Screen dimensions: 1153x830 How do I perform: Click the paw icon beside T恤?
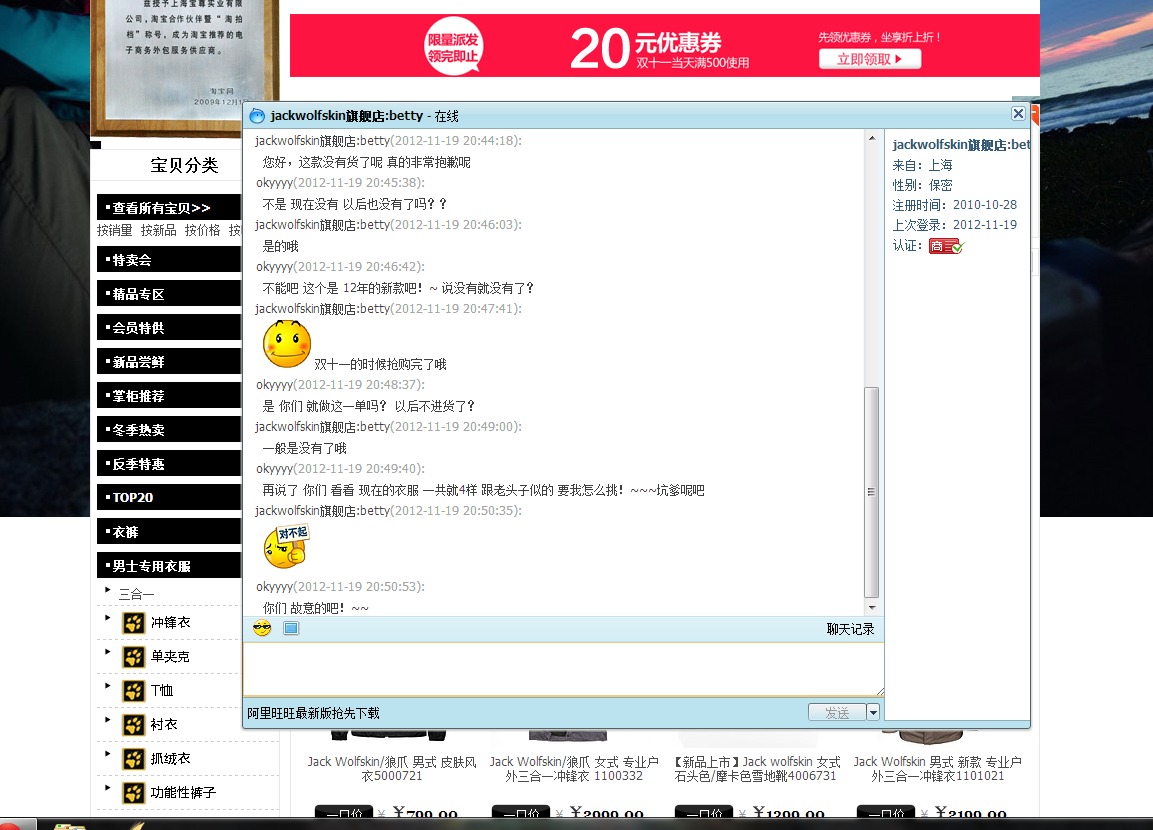[133, 691]
